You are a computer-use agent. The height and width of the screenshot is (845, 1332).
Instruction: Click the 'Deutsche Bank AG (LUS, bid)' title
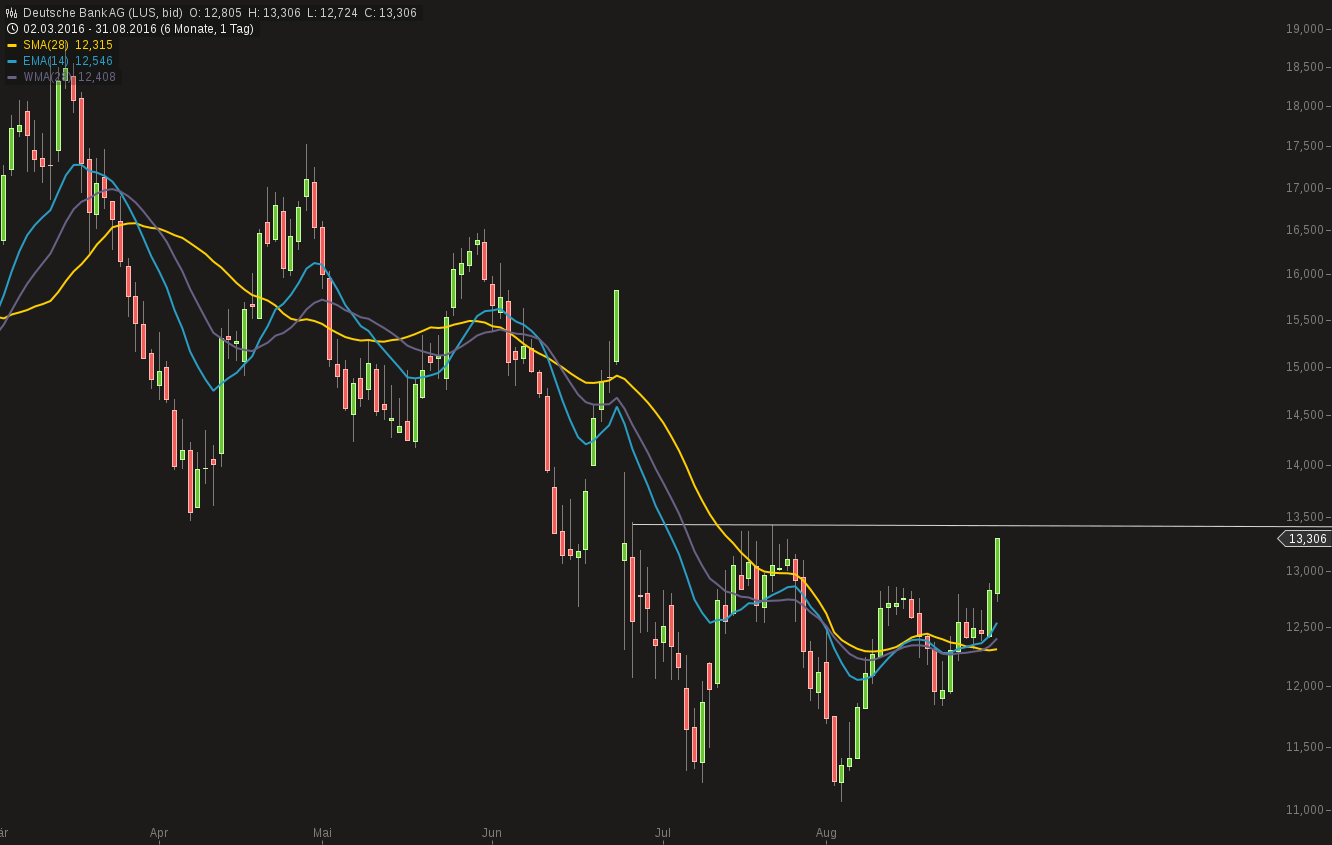pos(103,13)
